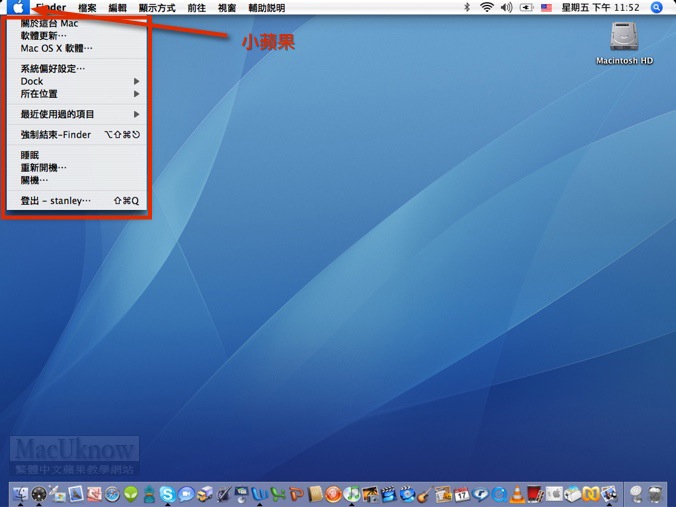The width and height of the screenshot is (676, 507).
Task: Open the Trash in the Dock
Action: click(x=654, y=494)
